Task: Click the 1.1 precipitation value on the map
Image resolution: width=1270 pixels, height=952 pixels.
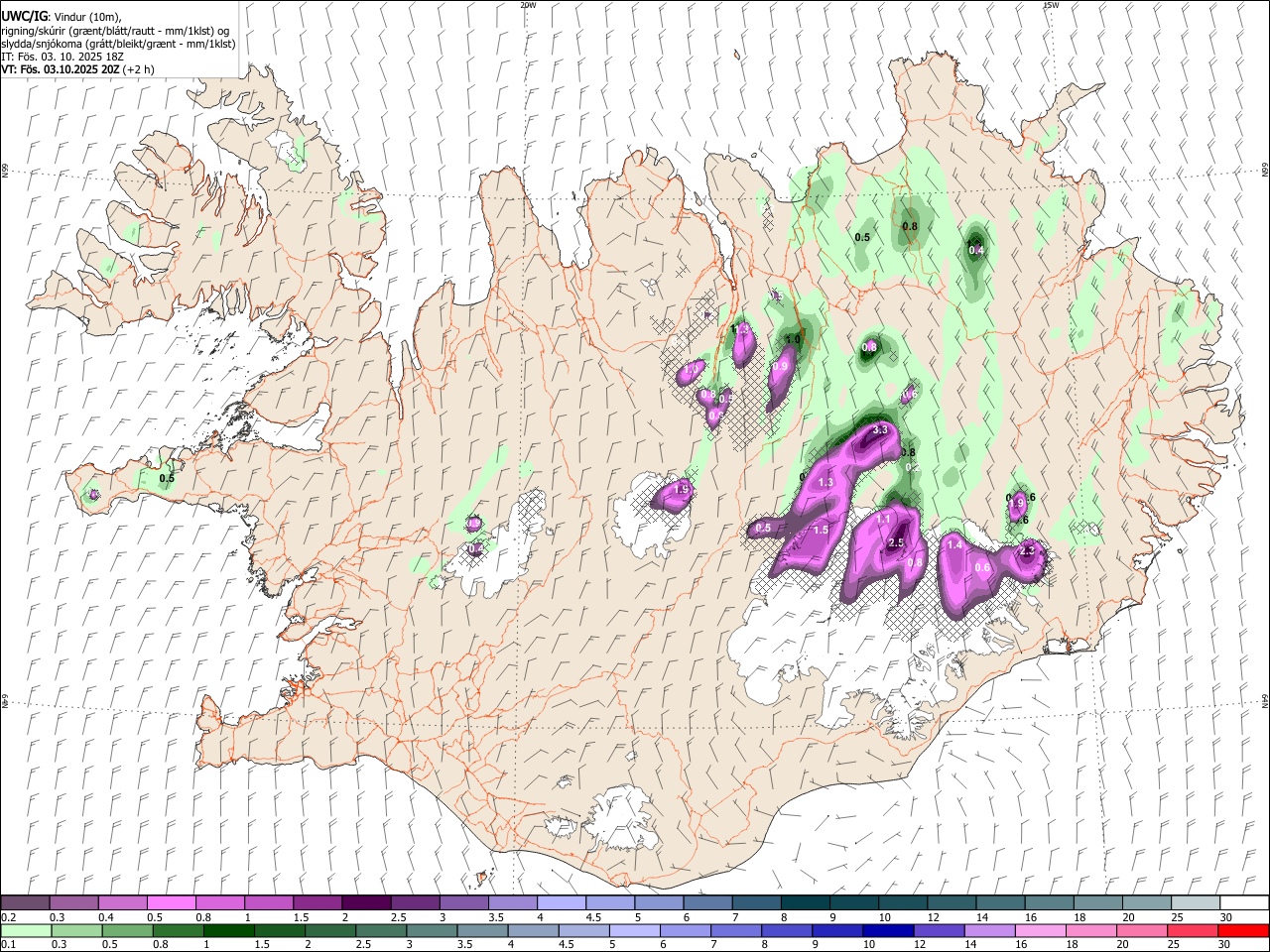Action: pyautogui.click(x=883, y=520)
